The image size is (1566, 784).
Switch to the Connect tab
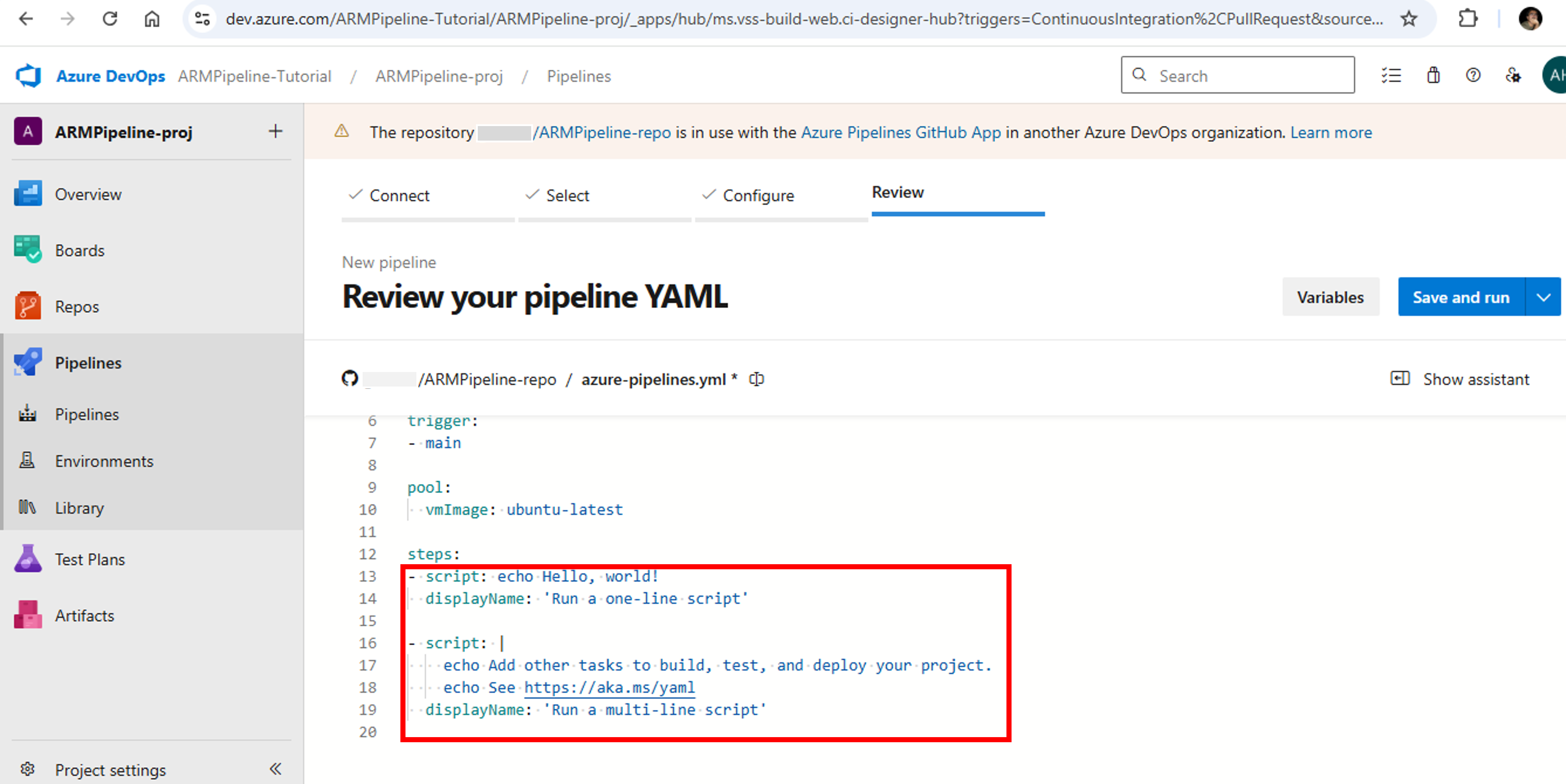pos(400,195)
